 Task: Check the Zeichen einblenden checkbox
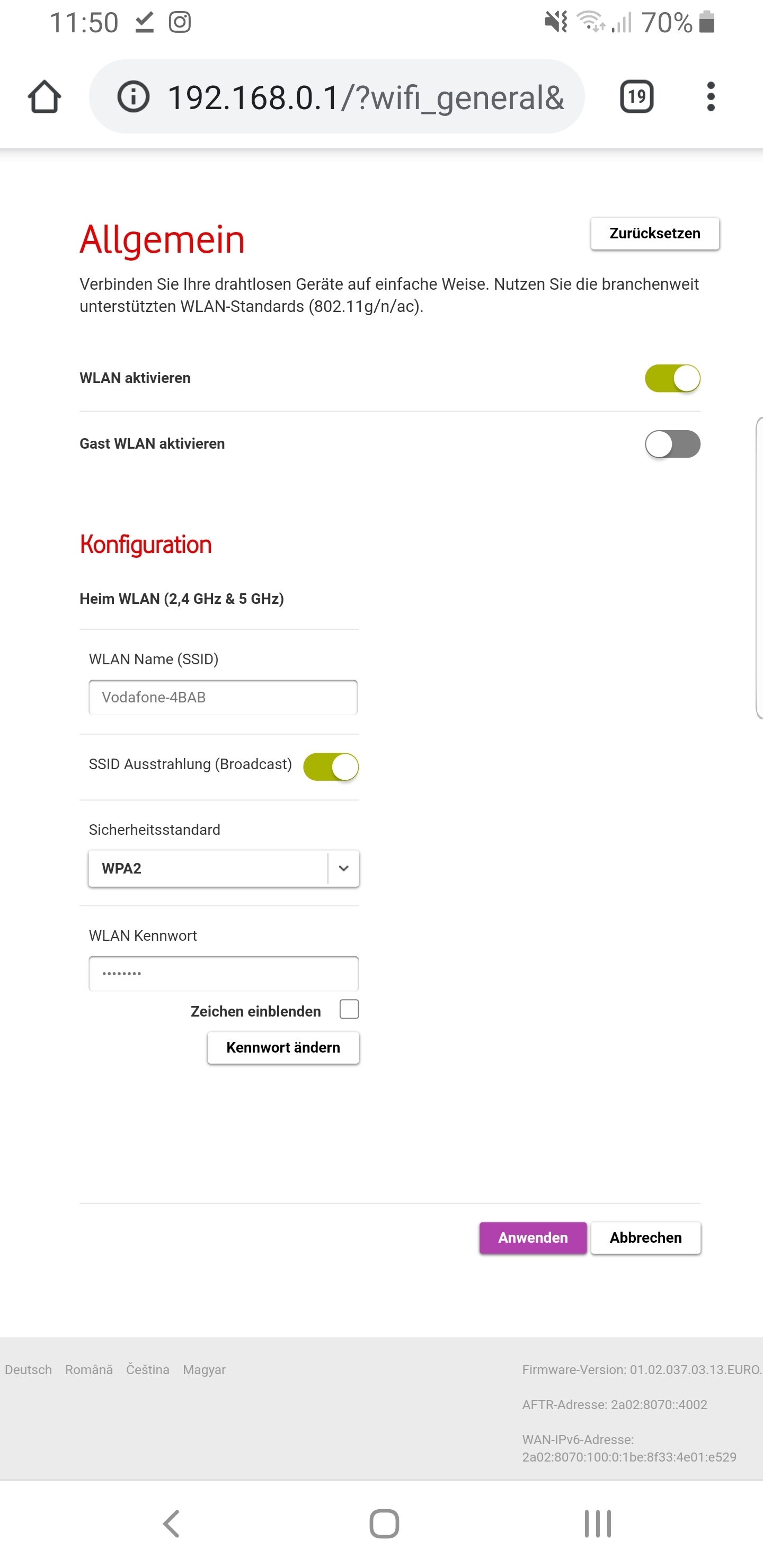coord(349,1009)
